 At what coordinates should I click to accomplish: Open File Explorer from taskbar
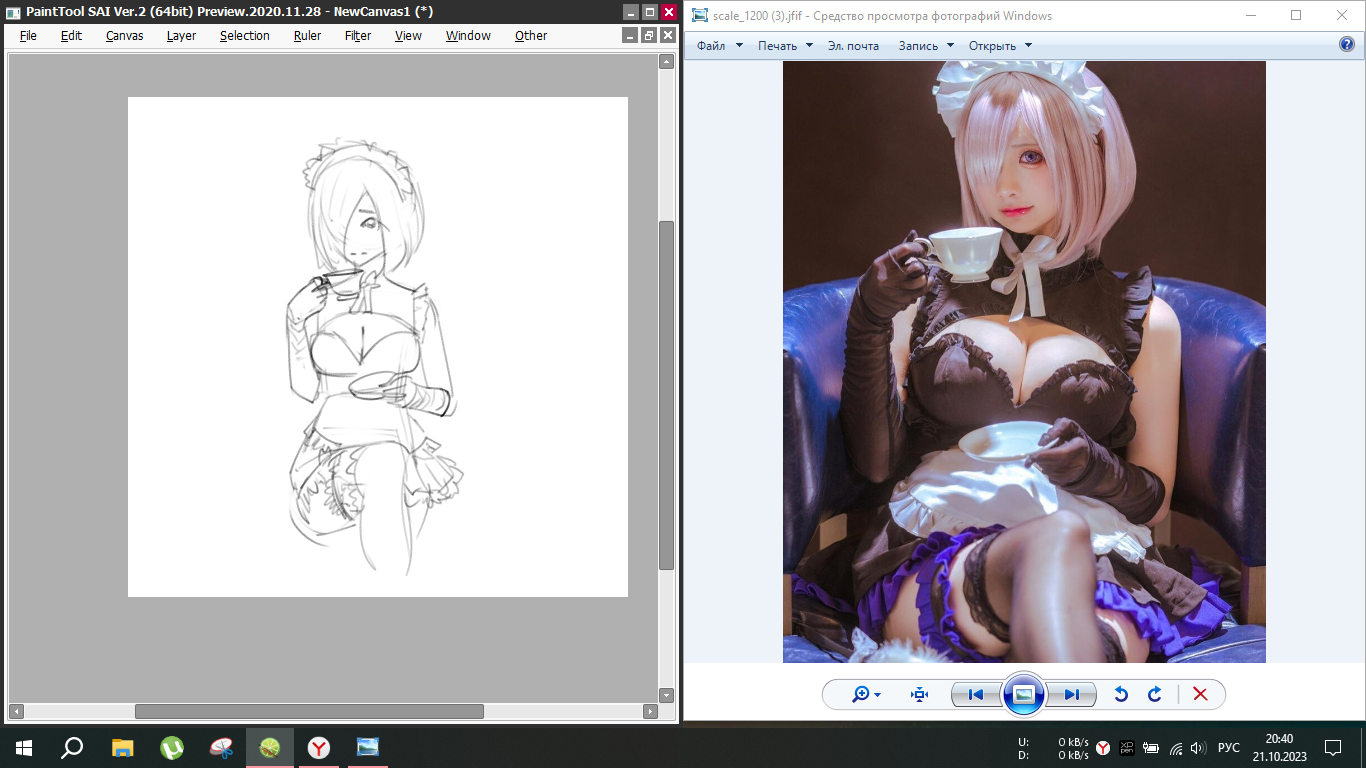(122, 747)
